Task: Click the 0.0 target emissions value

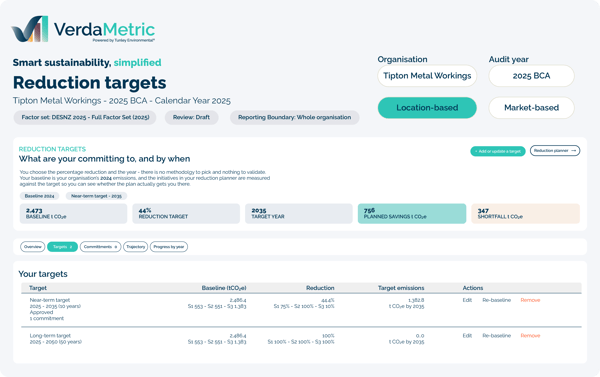Action: pyautogui.click(x=420, y=336)
